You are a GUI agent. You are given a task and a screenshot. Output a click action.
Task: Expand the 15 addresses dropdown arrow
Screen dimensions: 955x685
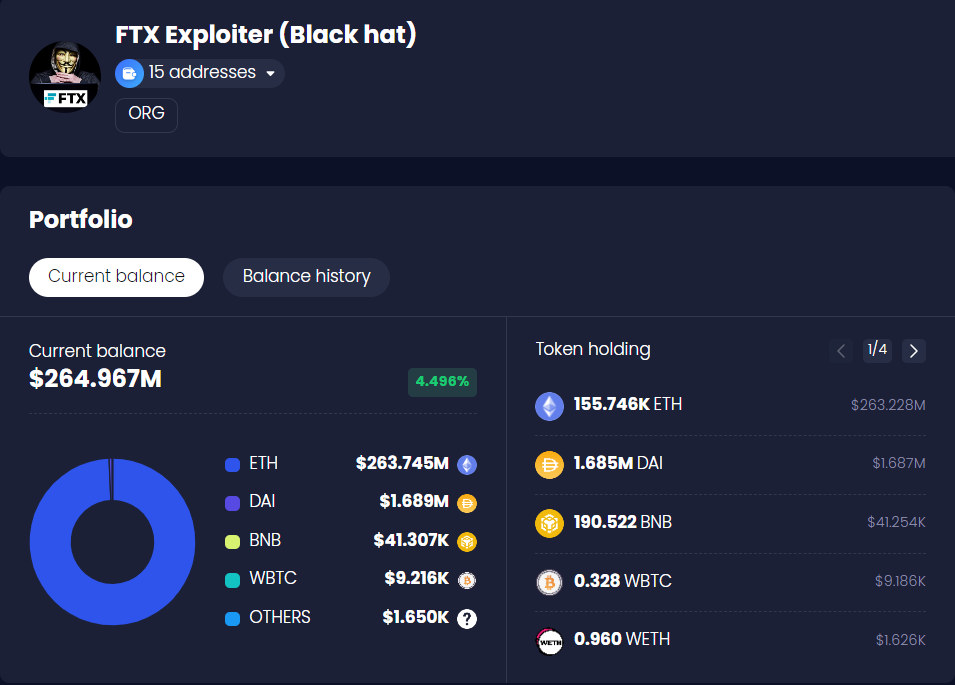click(x=270, y=74)
